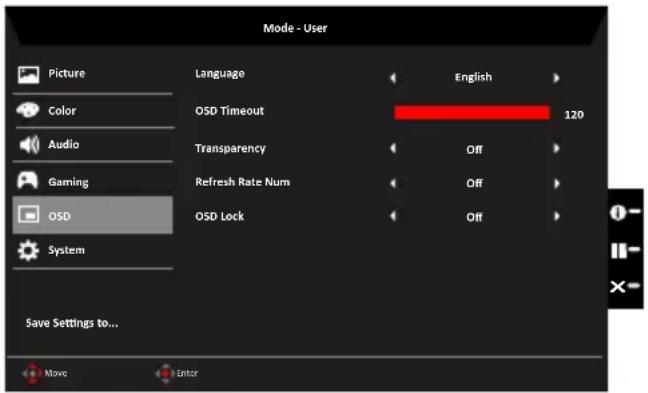The height and width of the screenshot is (393, 648).
Task: Click Transparency left arrow
Action: (x=393, y=148)
